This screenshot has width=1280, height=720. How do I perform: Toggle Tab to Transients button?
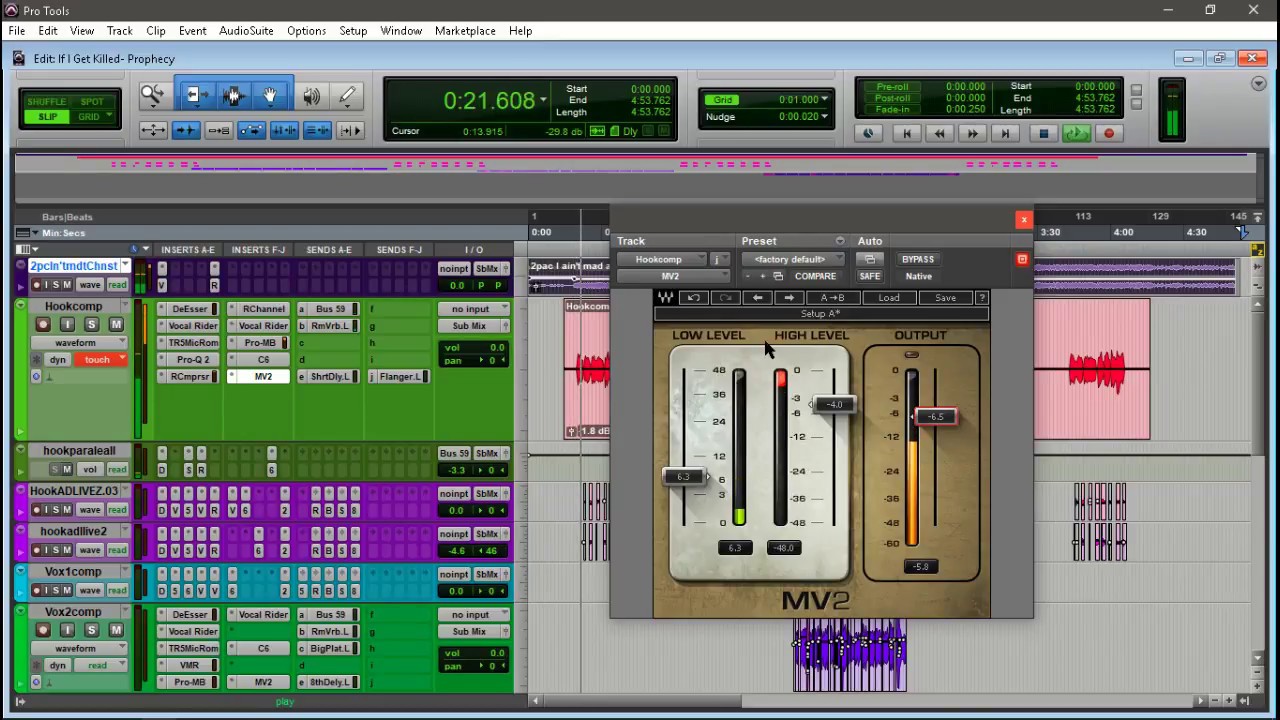click(x=186, y=130)
